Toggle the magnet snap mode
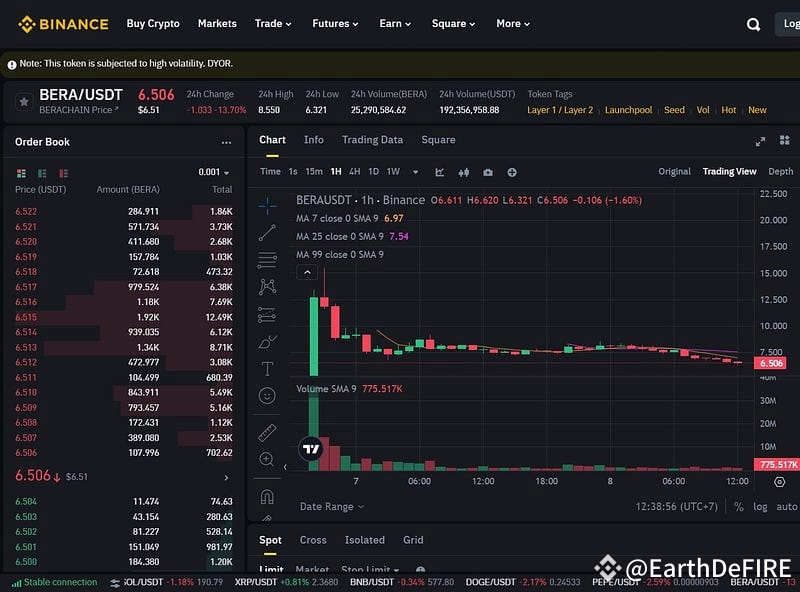 pyautogui.click(x=267, y=497)
